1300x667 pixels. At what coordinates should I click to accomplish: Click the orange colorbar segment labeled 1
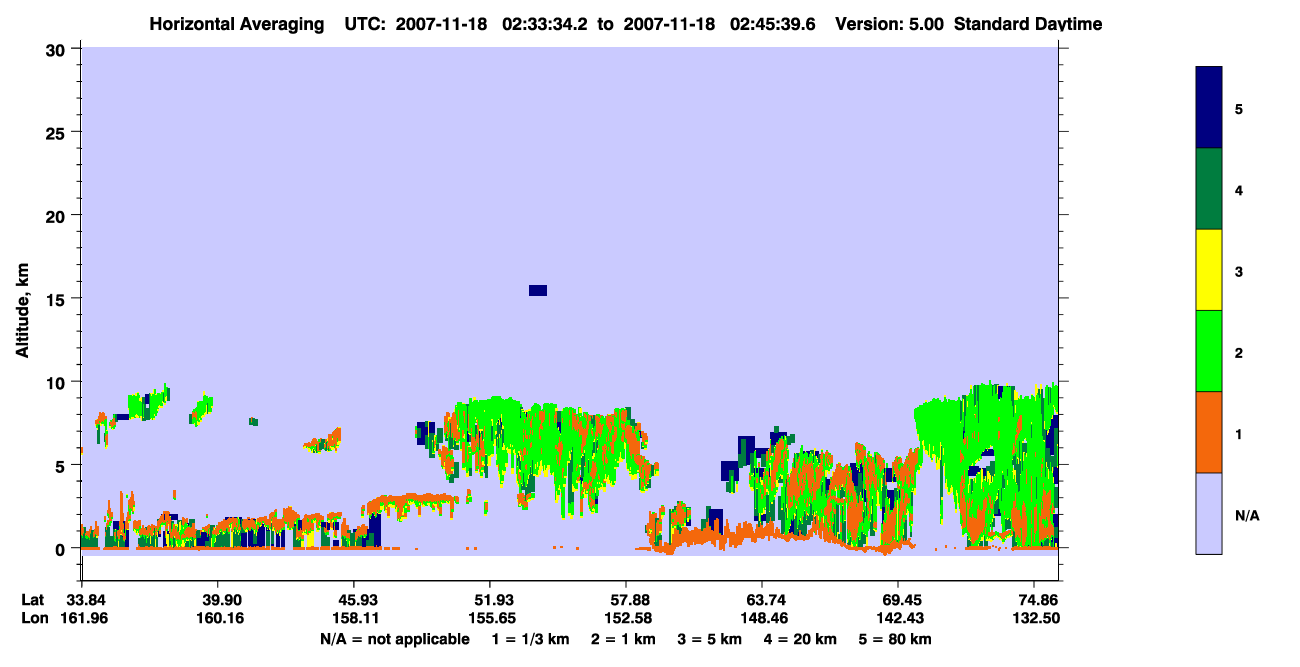pyautogui.click(x=1209, y=432)
